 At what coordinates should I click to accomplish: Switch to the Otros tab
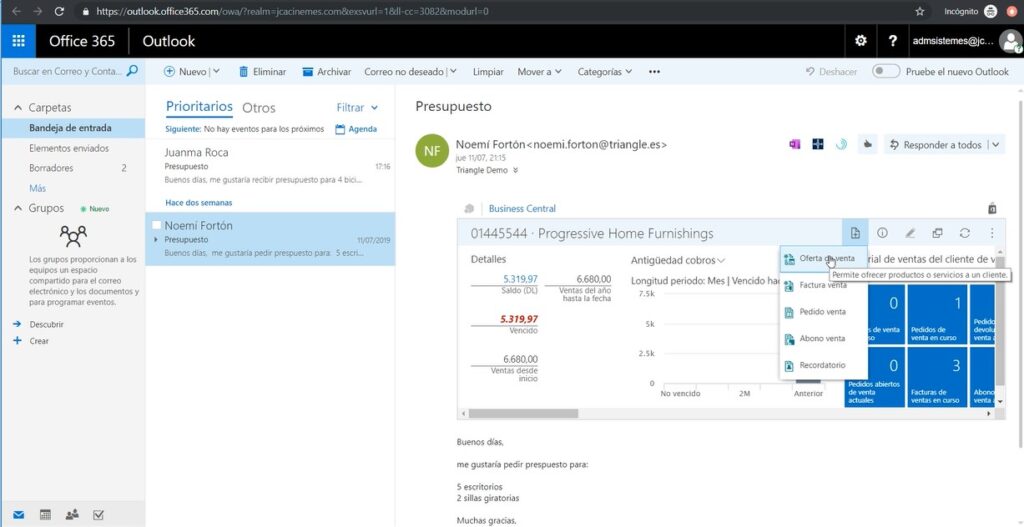259,107
